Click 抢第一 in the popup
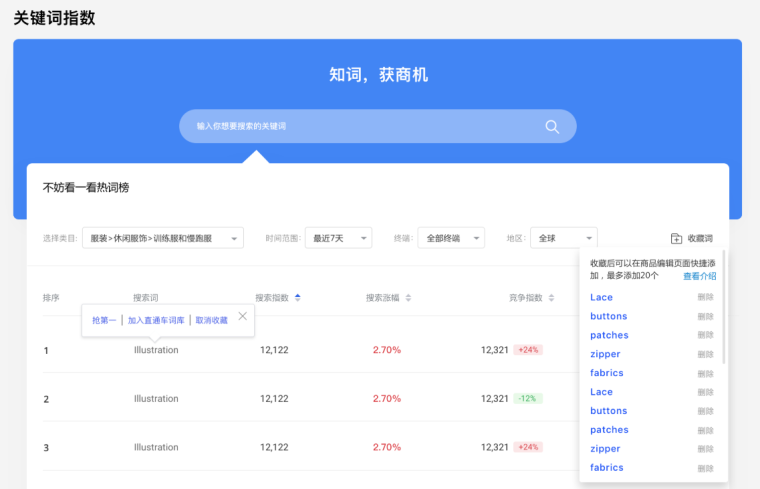The width and height of the screenshot is (760, 489). pos(104,321)
